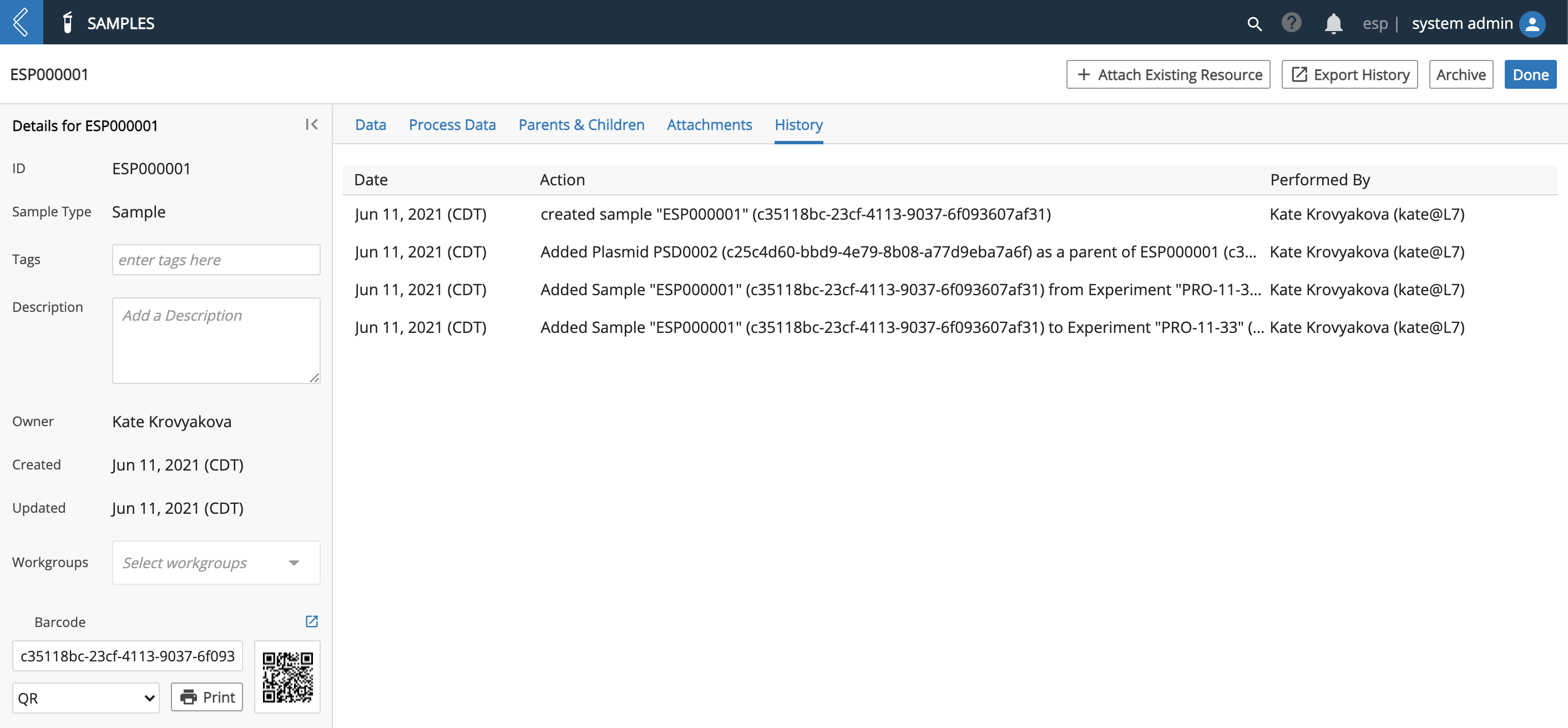1568x728 pixels.
Task: Open the help question mark icon
Action: click(1291, 23)
